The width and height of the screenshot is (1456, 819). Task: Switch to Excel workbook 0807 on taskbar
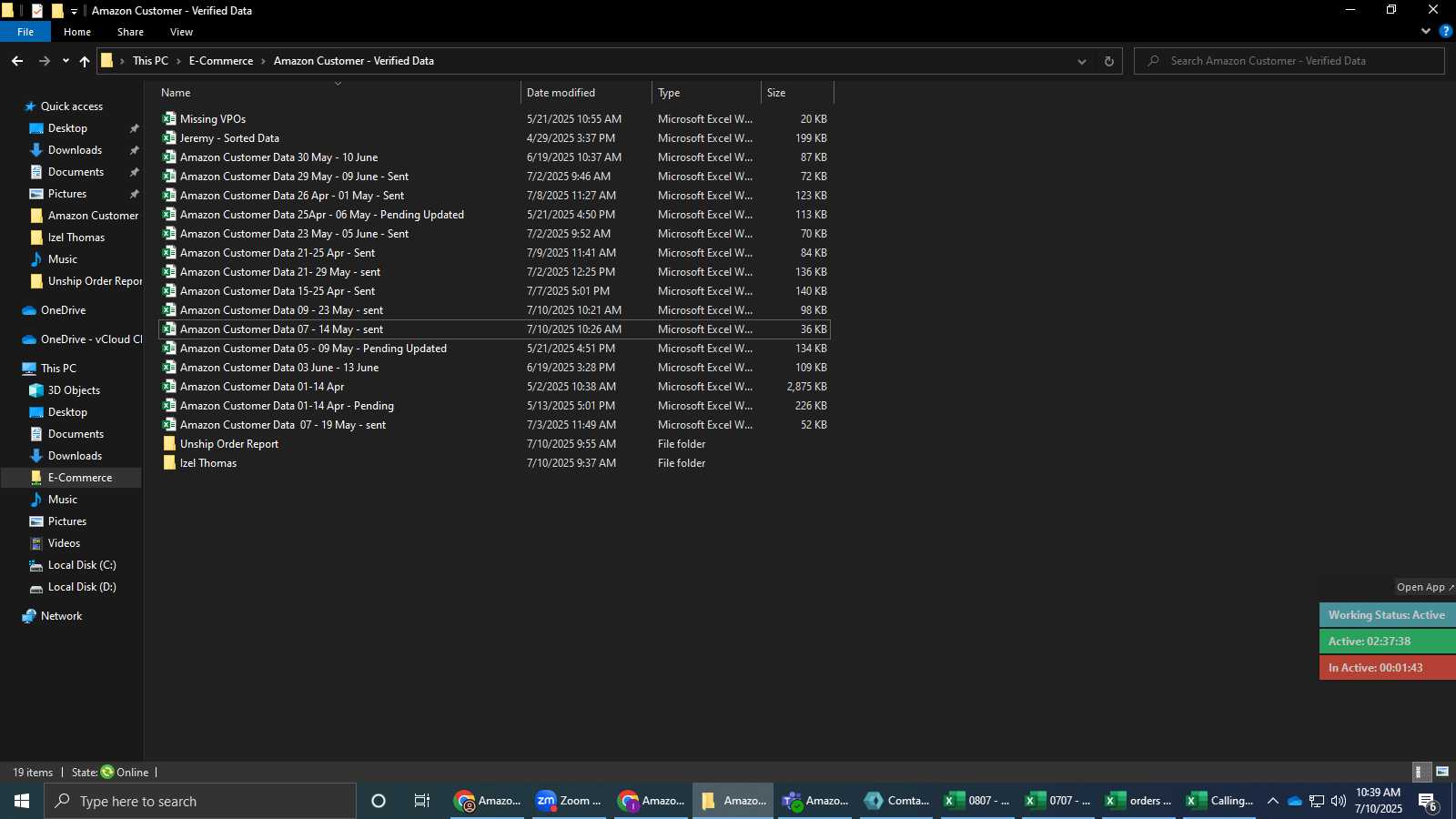(978, 801)
